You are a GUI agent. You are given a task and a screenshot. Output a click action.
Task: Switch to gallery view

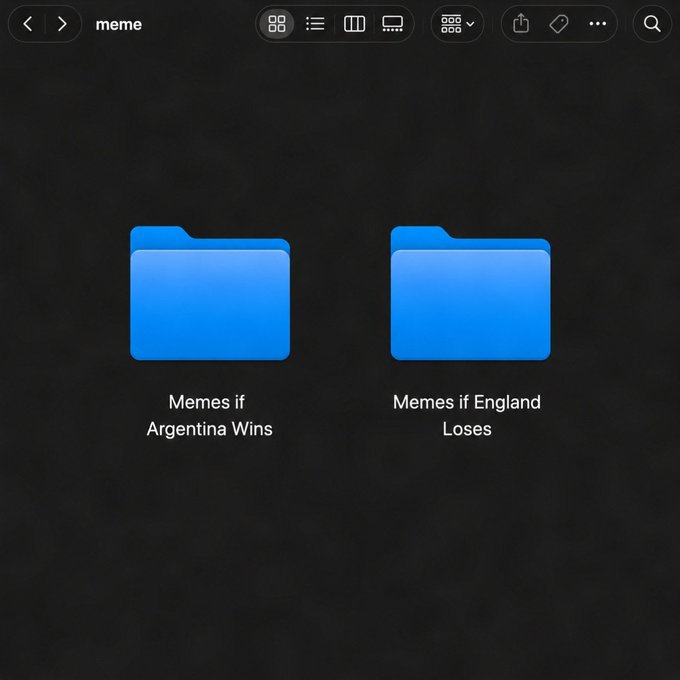pyautogui.click(x=392, y=24)
